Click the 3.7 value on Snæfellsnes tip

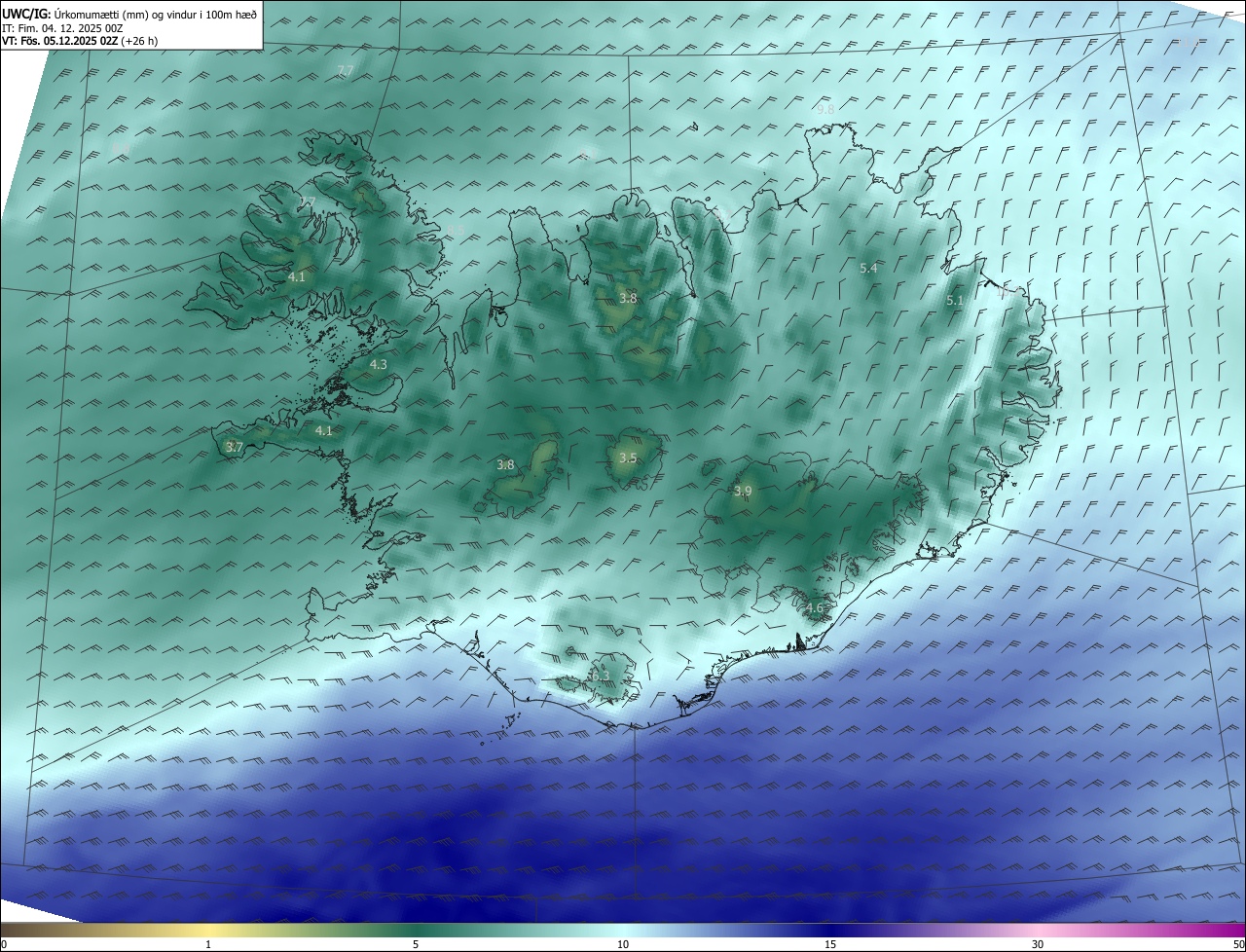coord(234,448)
